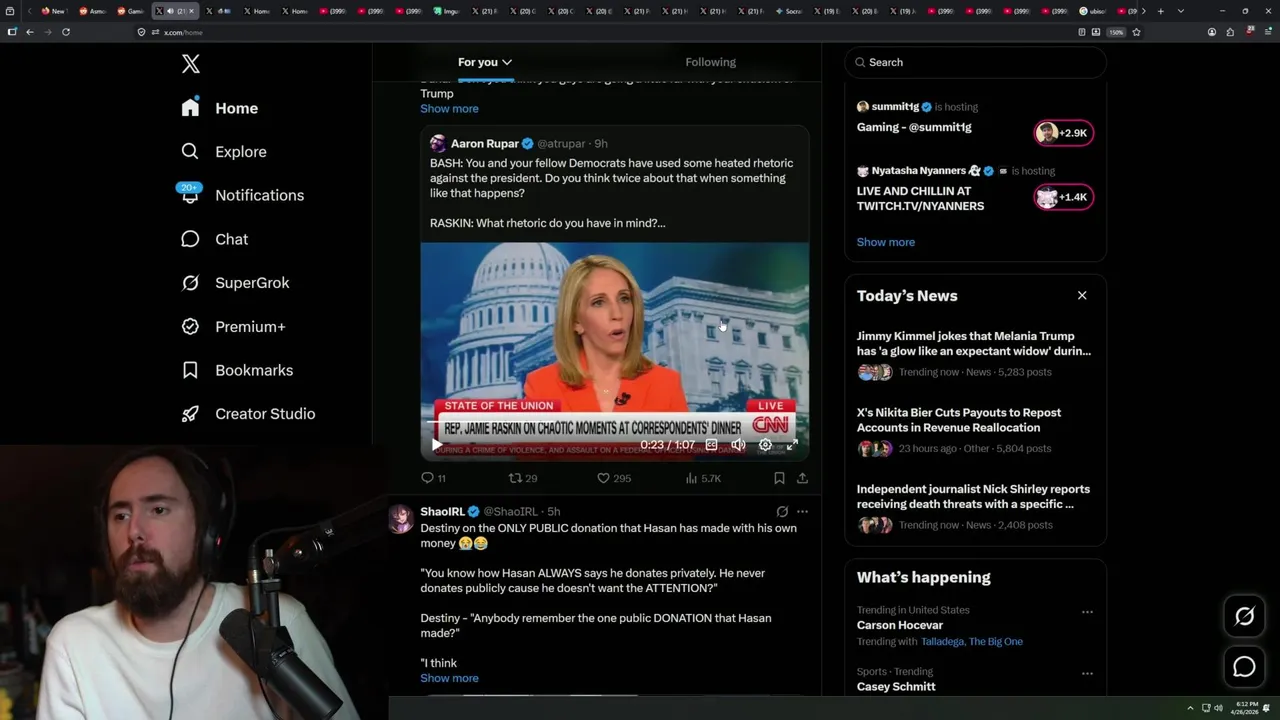Click the X logo in the sidebar
1280x720 pixels.
[x=191, y=64]
